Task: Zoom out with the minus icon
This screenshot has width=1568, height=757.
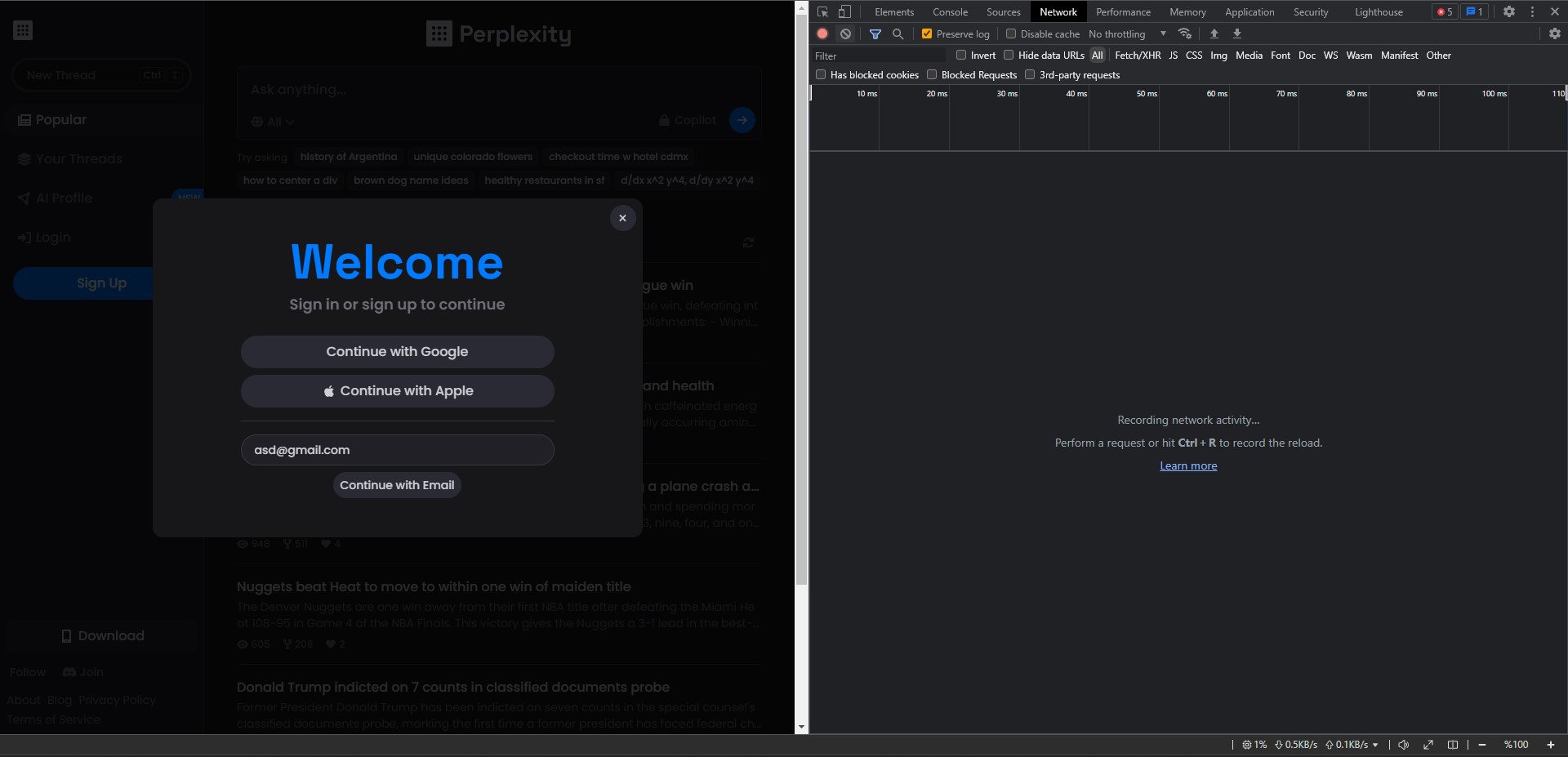Action: click(1481, 745)
